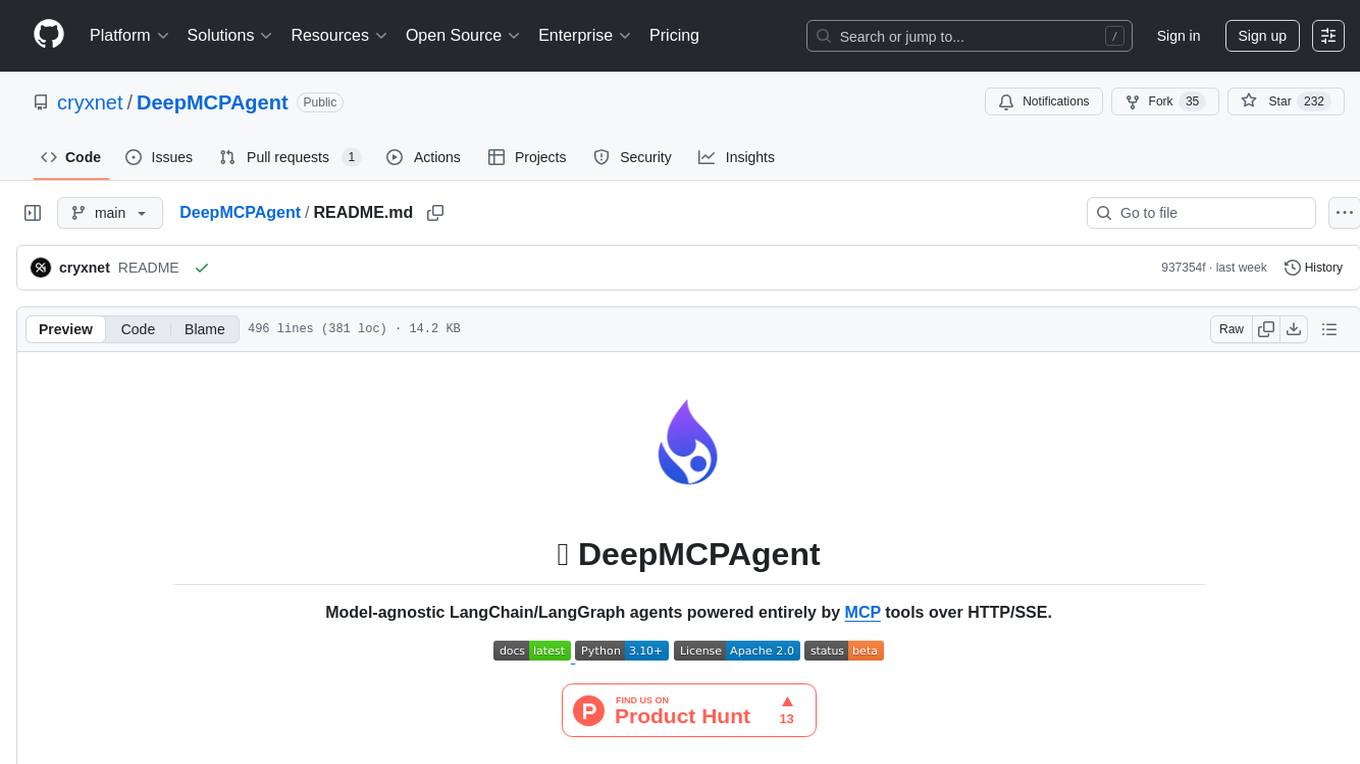Download raw file icon

(x=1293, y=329)
